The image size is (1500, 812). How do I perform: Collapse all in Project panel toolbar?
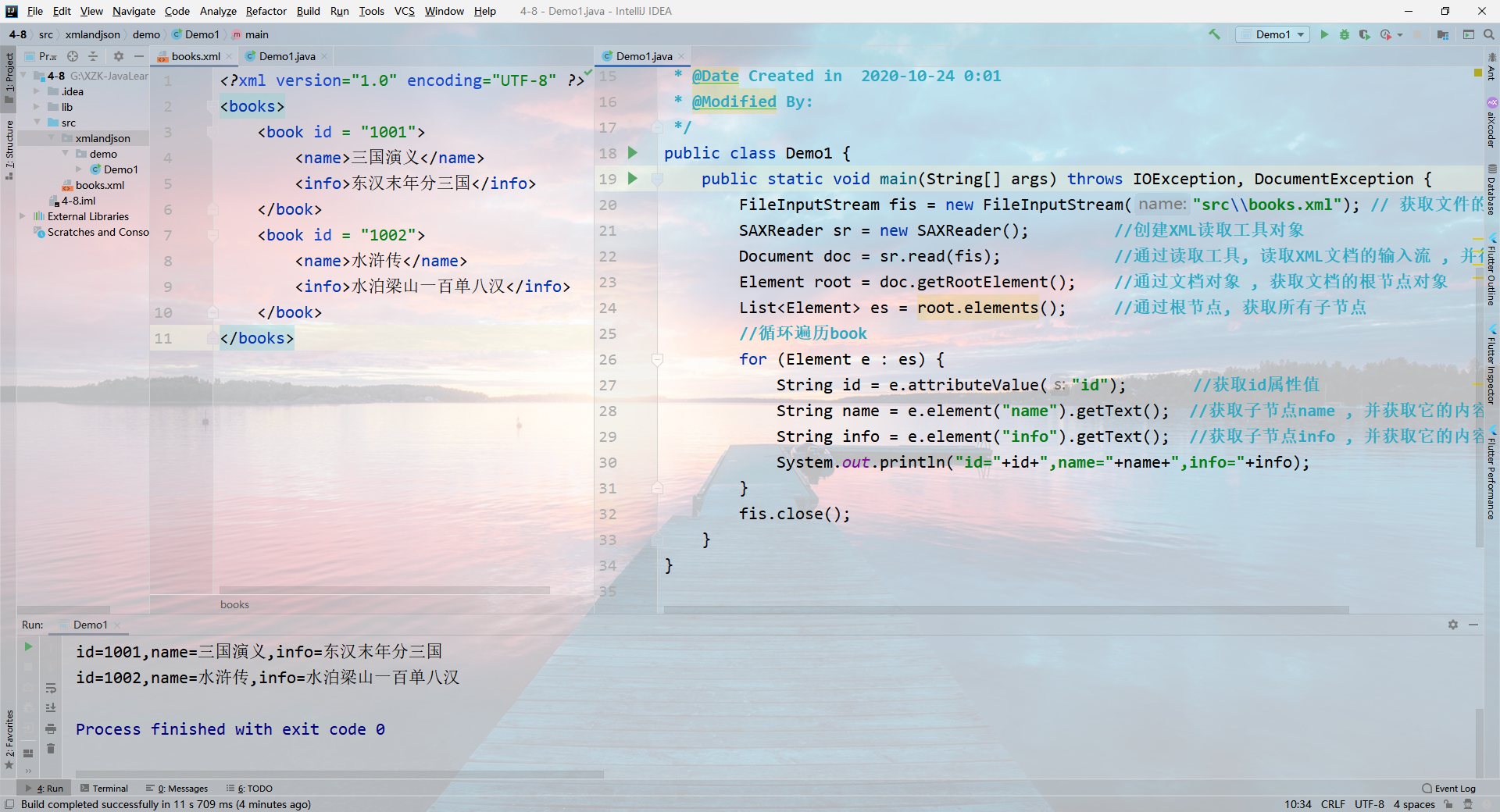tap(93, 56)
